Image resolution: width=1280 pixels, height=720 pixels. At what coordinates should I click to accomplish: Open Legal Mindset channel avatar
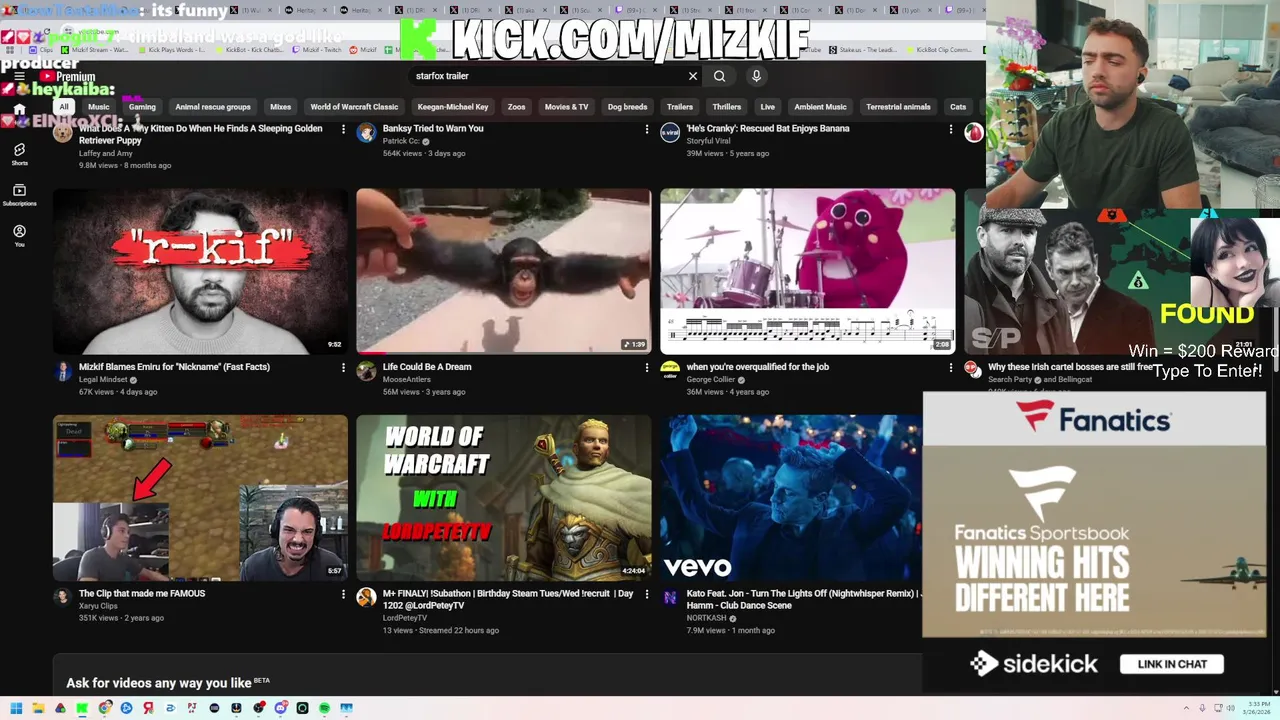click(63, 371)
